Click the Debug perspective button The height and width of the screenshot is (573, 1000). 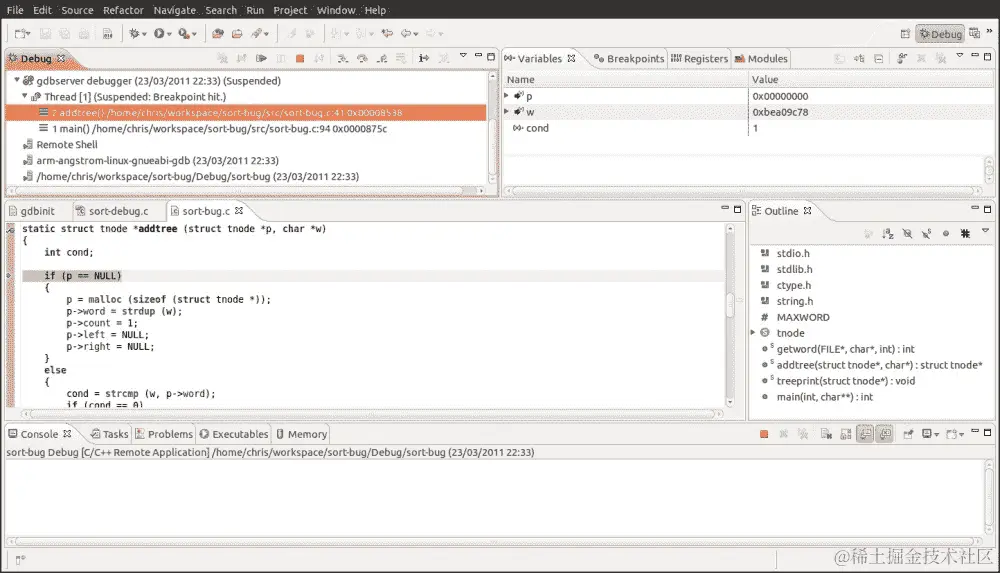[940, 34]
